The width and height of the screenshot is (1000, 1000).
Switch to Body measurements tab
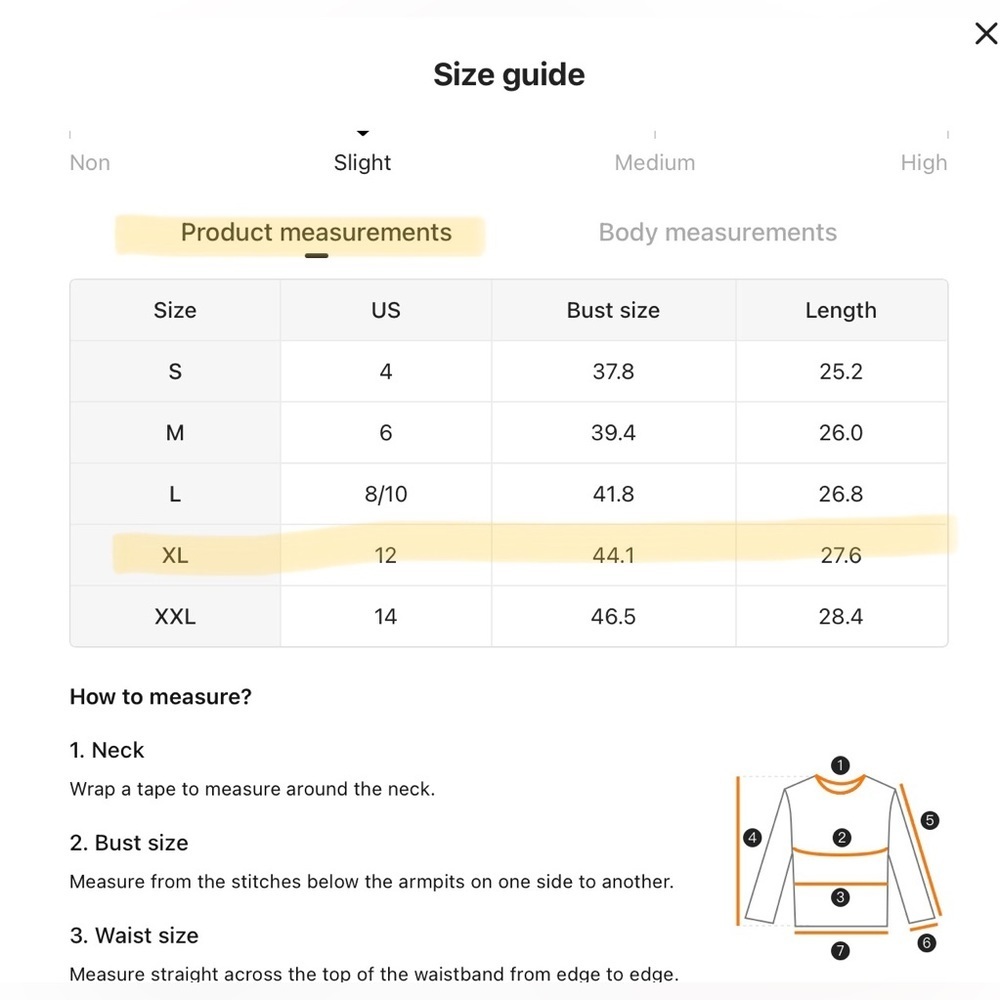[717, 232]
